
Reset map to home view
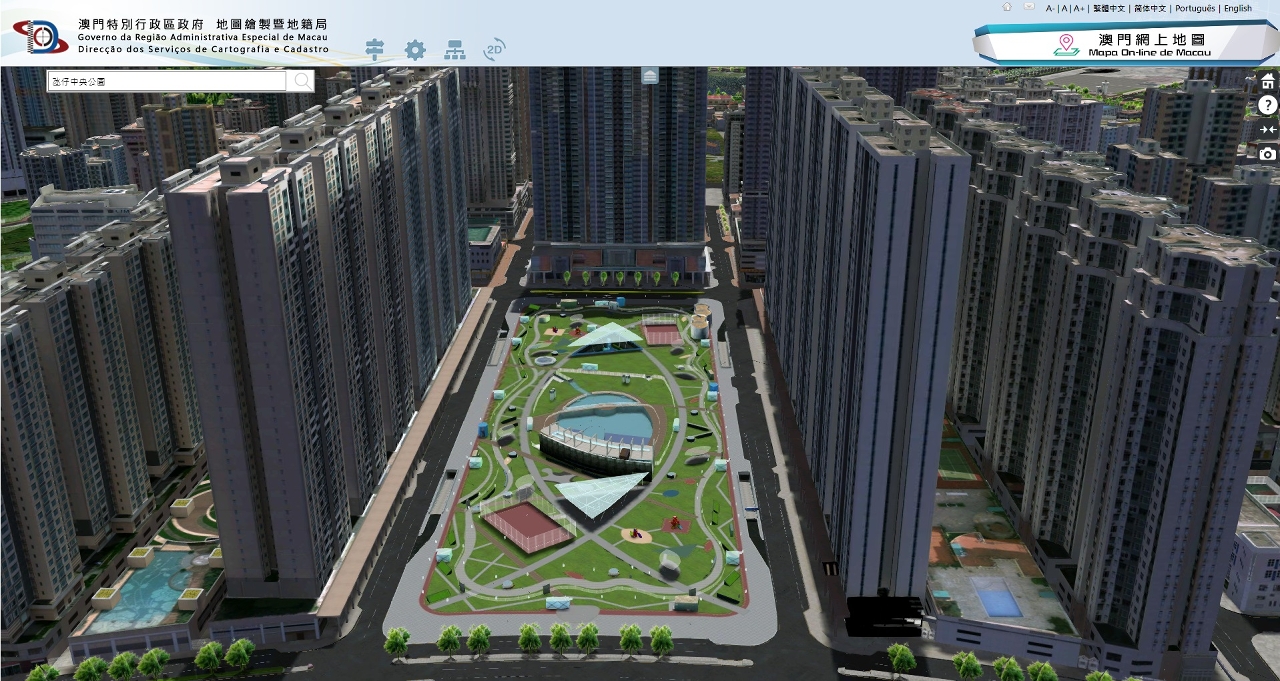point(1267,81)
